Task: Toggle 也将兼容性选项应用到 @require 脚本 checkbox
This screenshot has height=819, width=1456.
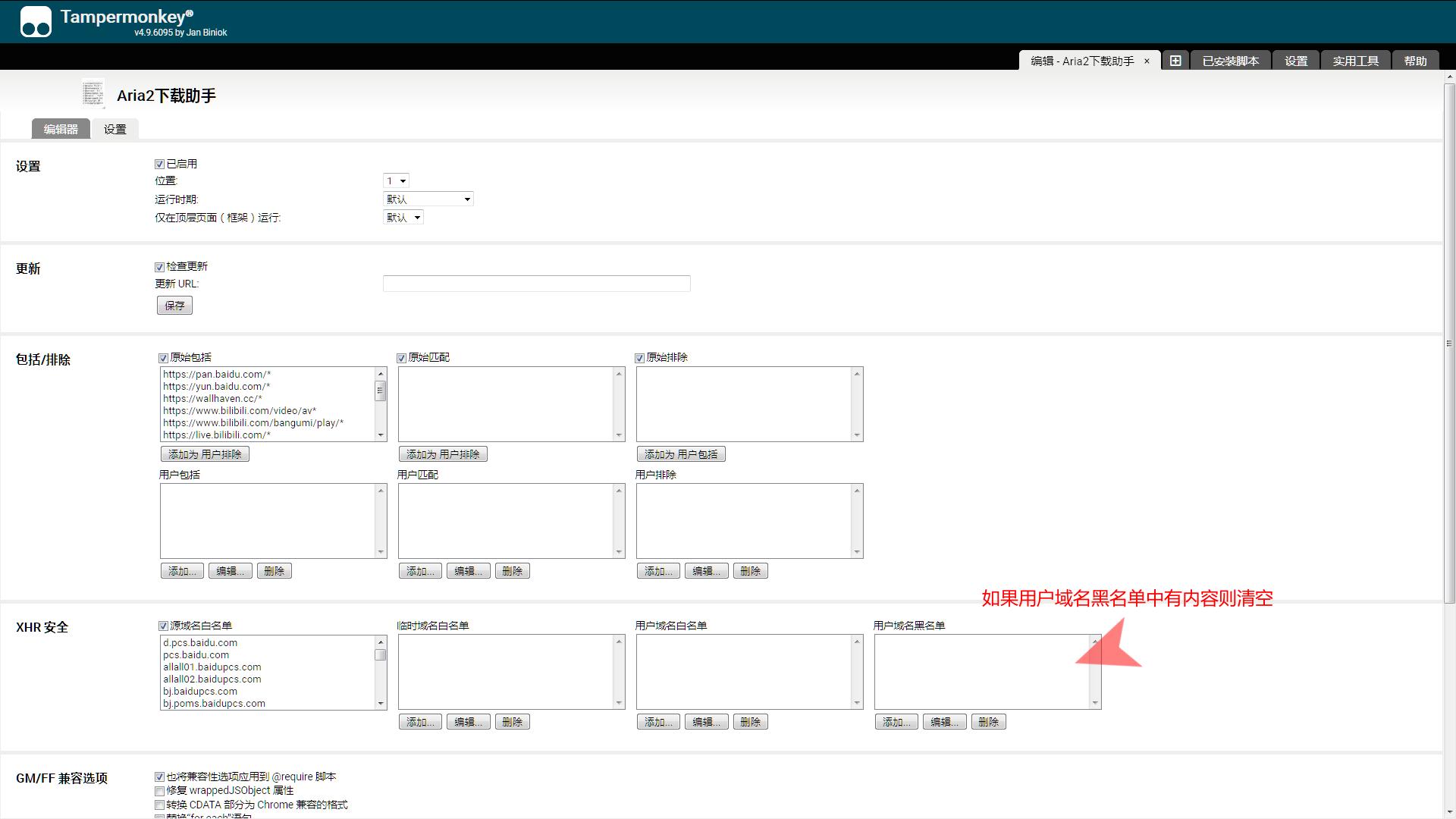Action: click(x=159, y=777)
